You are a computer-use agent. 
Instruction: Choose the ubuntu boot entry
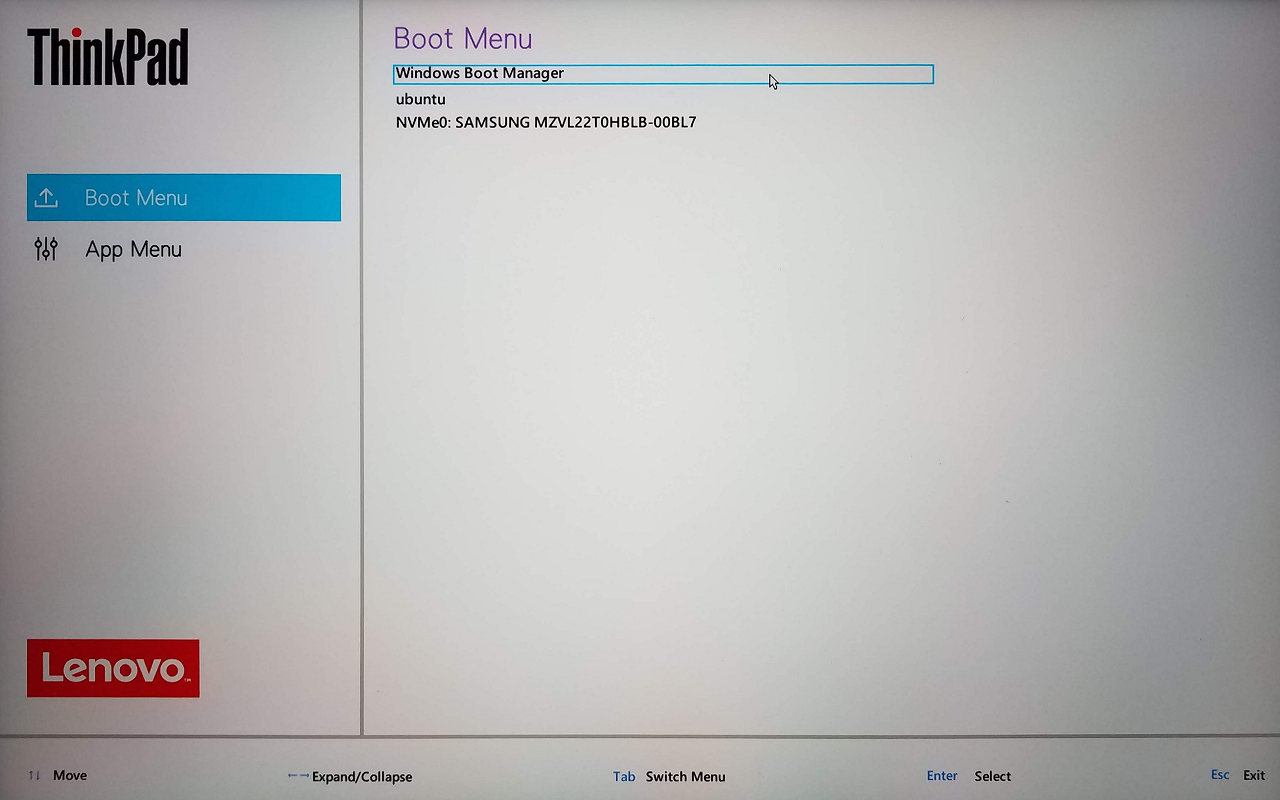pos(420,99)
